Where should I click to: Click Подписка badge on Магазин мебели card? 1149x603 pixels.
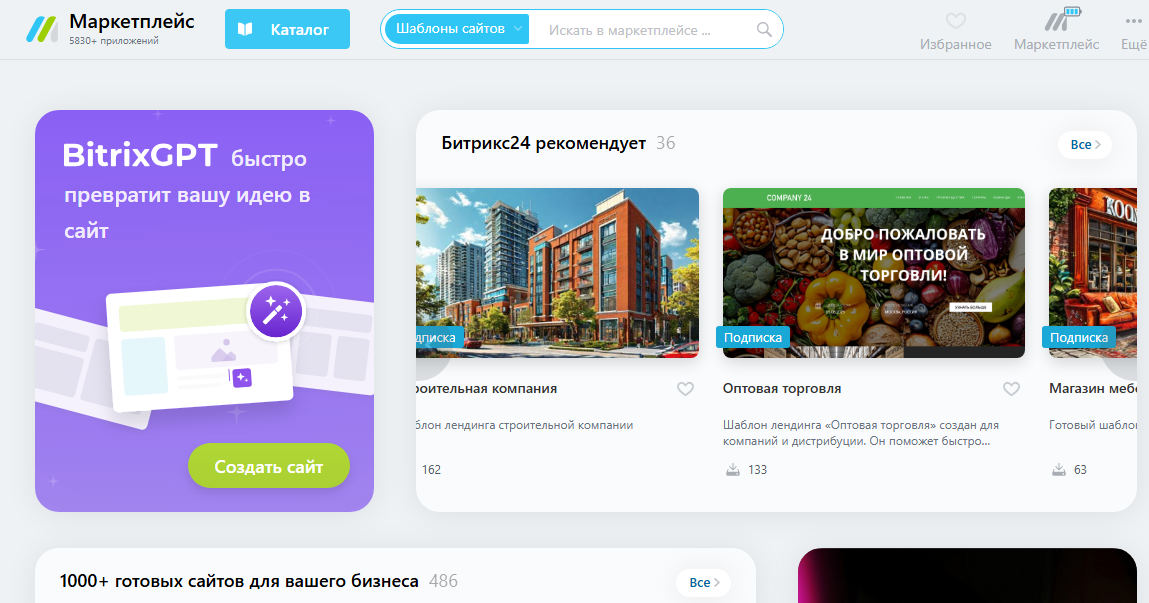tap(1079, 337)
